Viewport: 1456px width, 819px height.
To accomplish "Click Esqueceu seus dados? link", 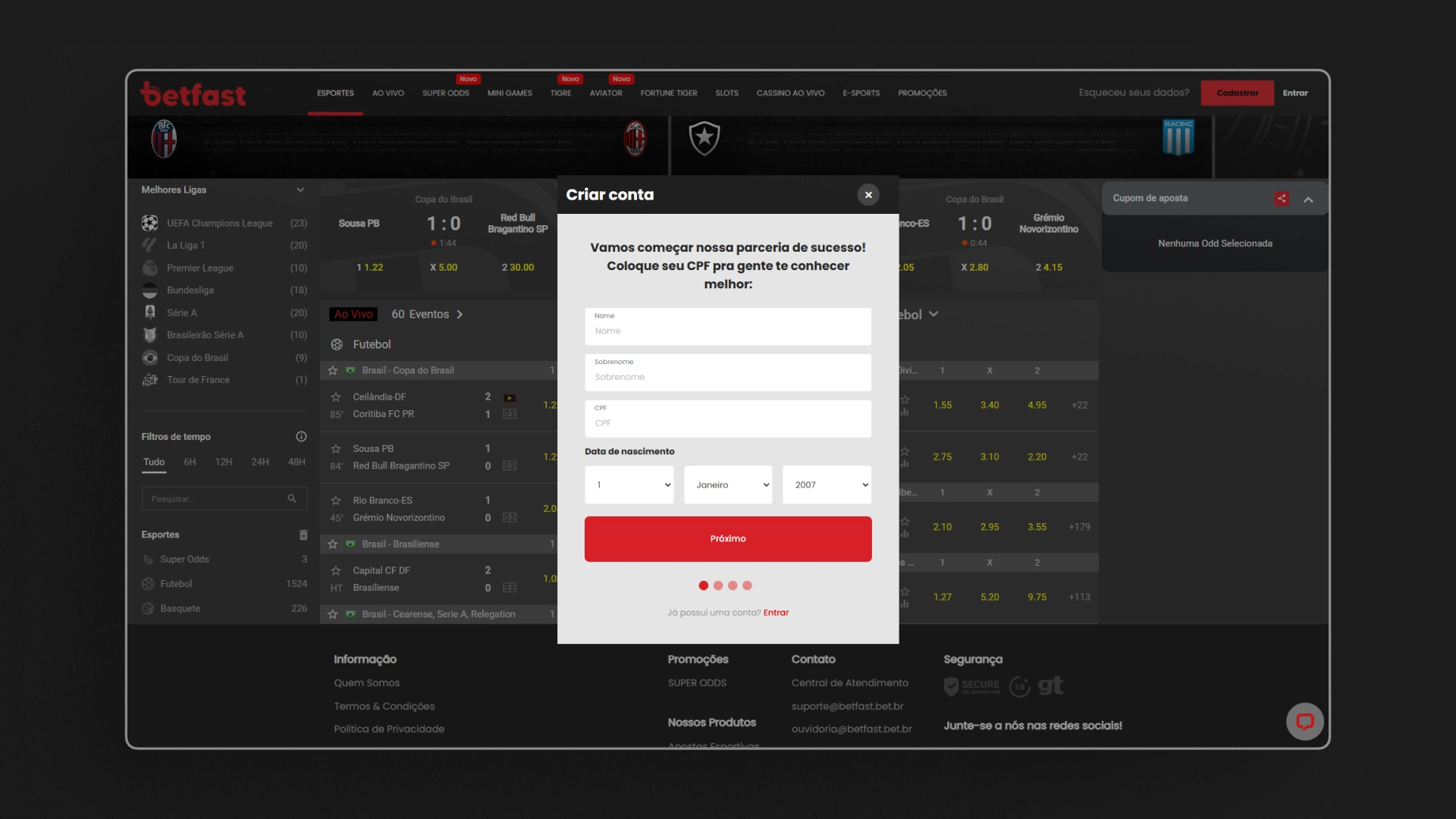I will 1134,93.
